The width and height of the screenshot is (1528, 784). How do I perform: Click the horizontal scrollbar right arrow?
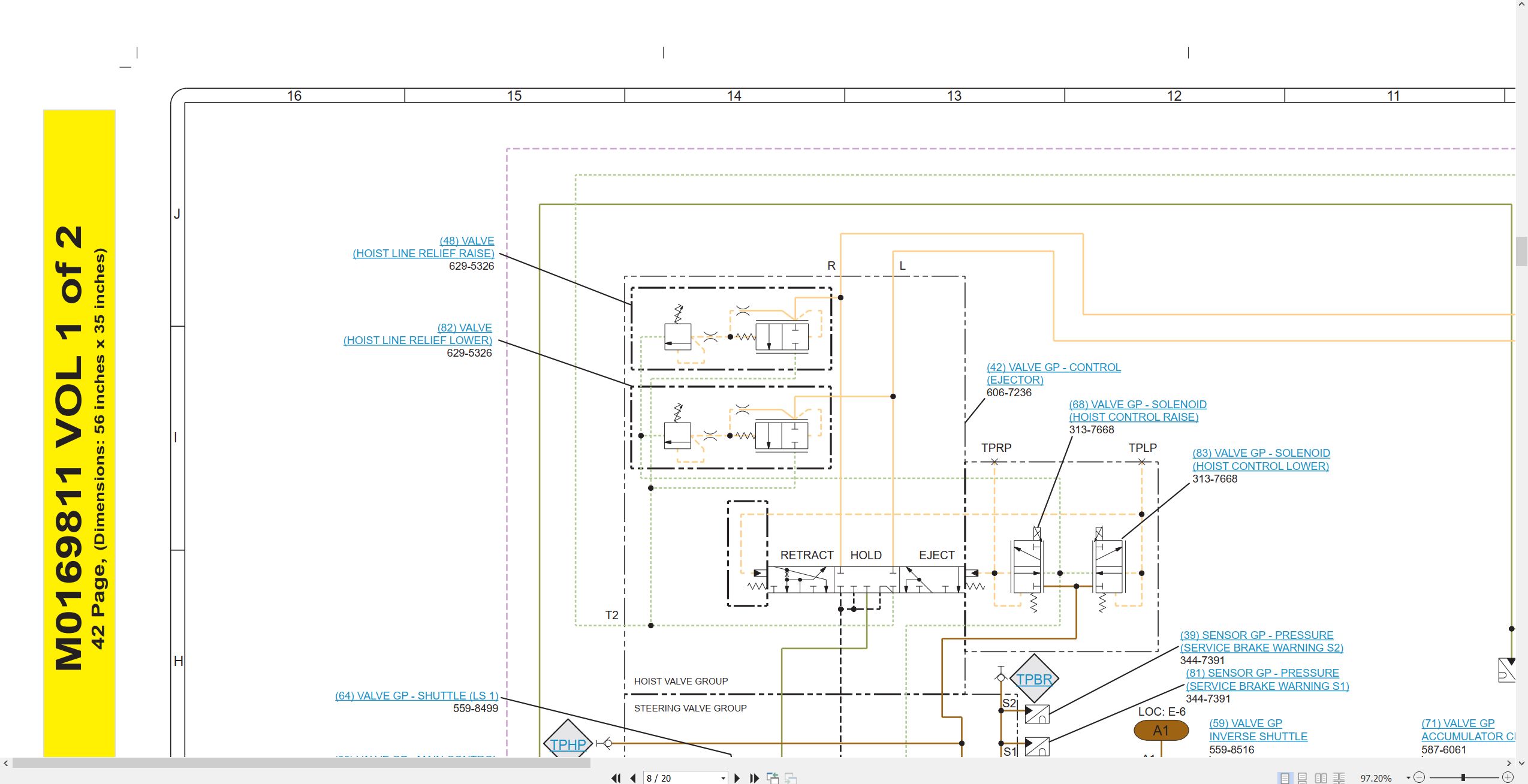click(x=1509, y=763)
